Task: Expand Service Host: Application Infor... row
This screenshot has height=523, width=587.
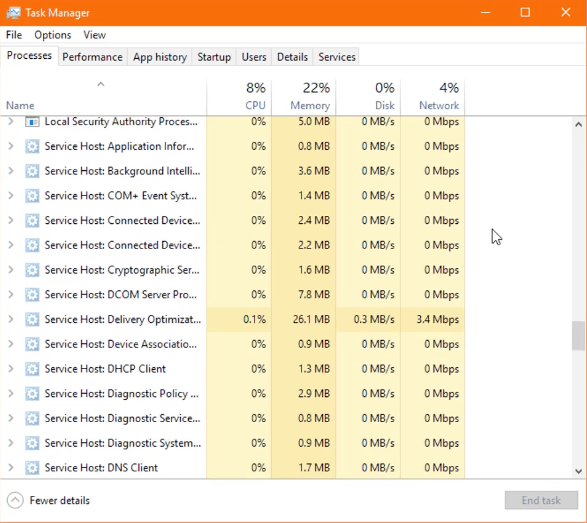Action: 11,146
